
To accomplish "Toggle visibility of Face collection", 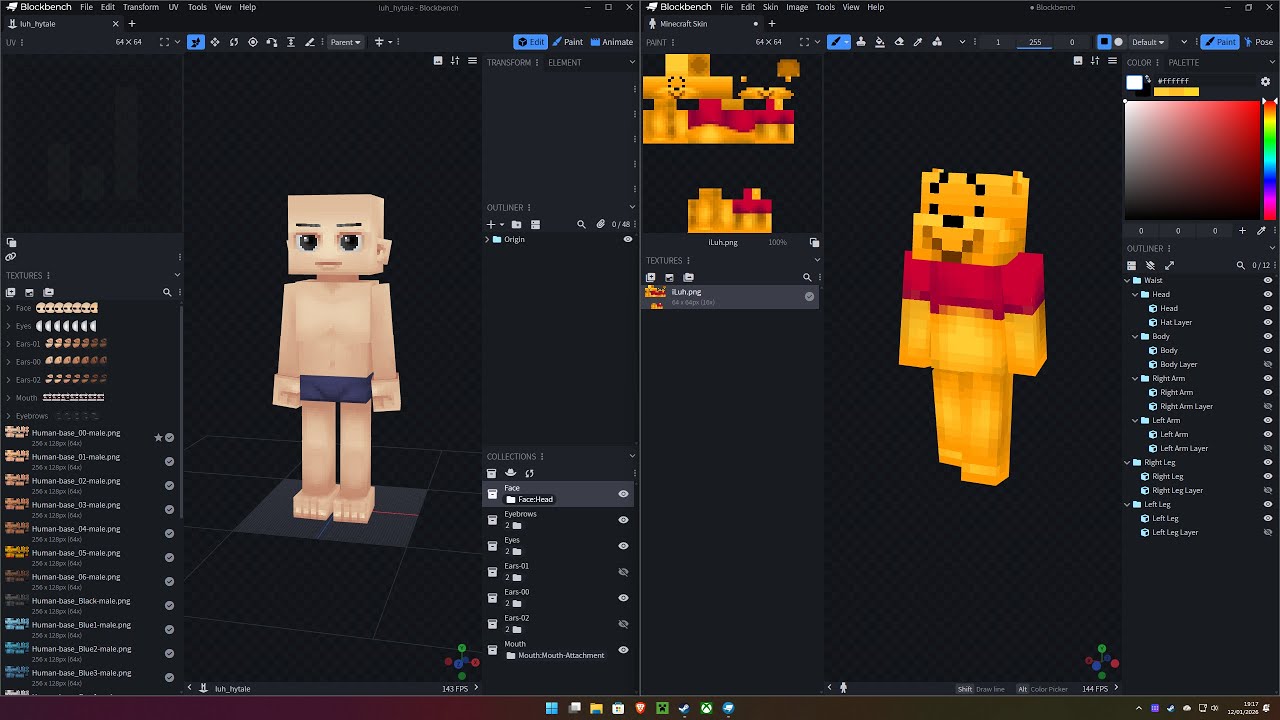I will coord(623,494).
